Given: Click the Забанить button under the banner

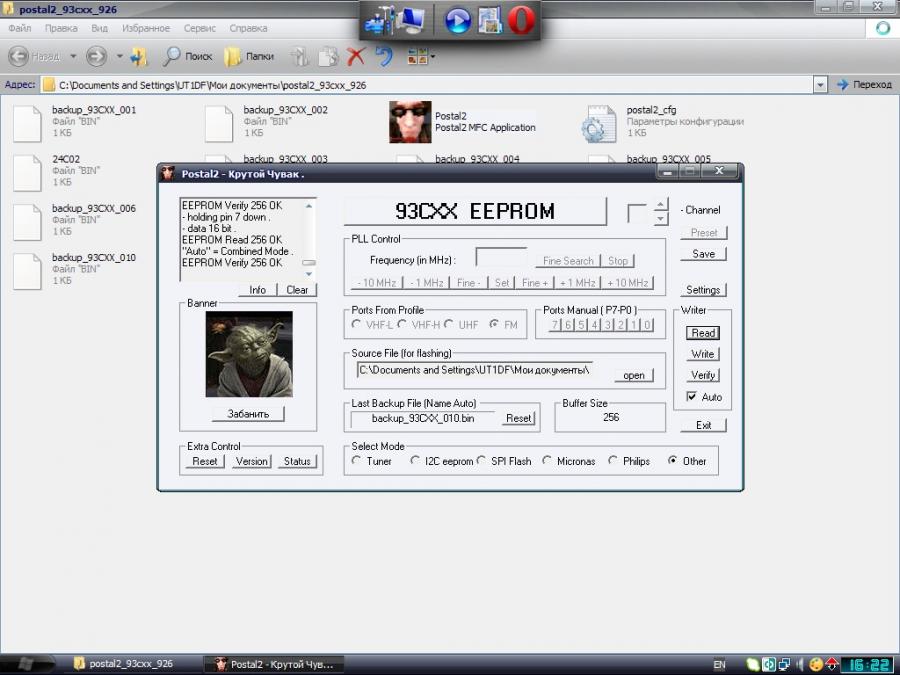Looking at the screenshot, I should (x=248, y=414).
